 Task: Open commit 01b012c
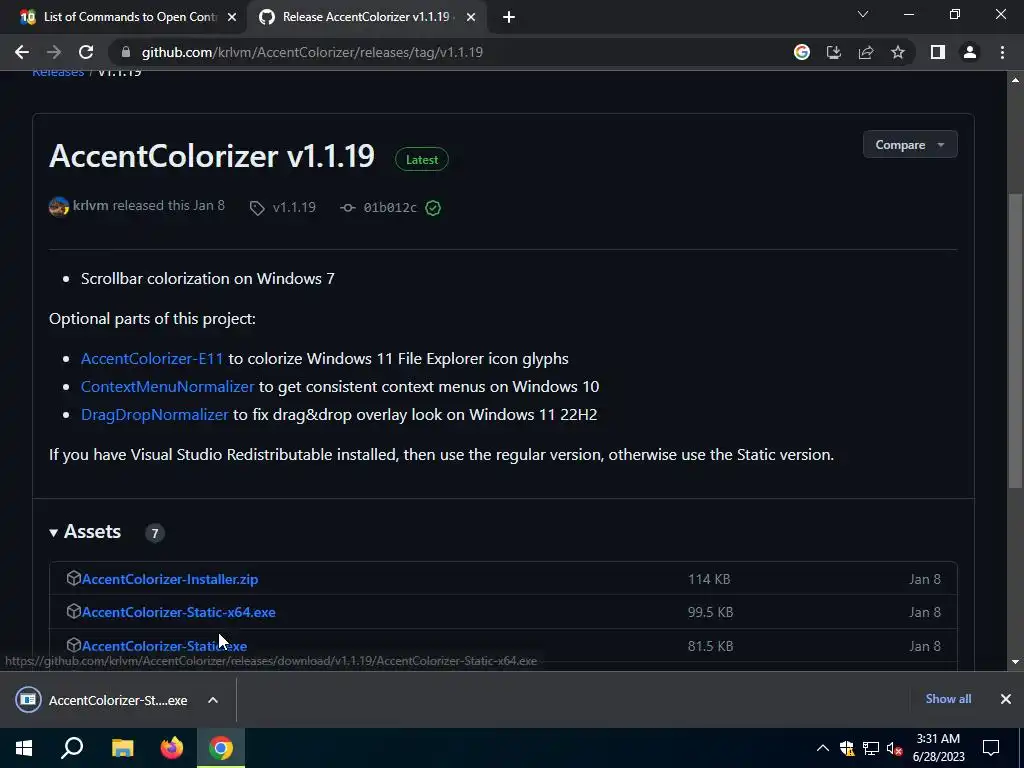390,208
